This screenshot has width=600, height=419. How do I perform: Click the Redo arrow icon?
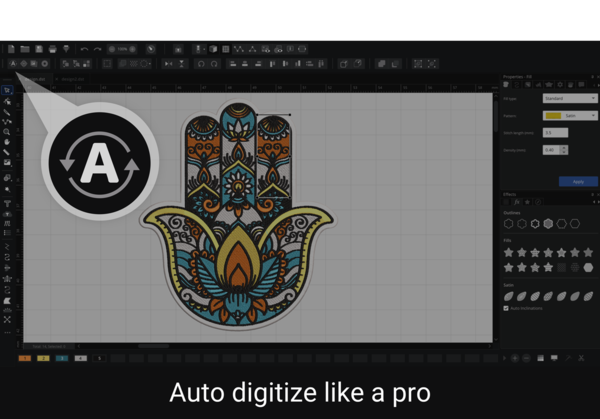coord(97,48)
